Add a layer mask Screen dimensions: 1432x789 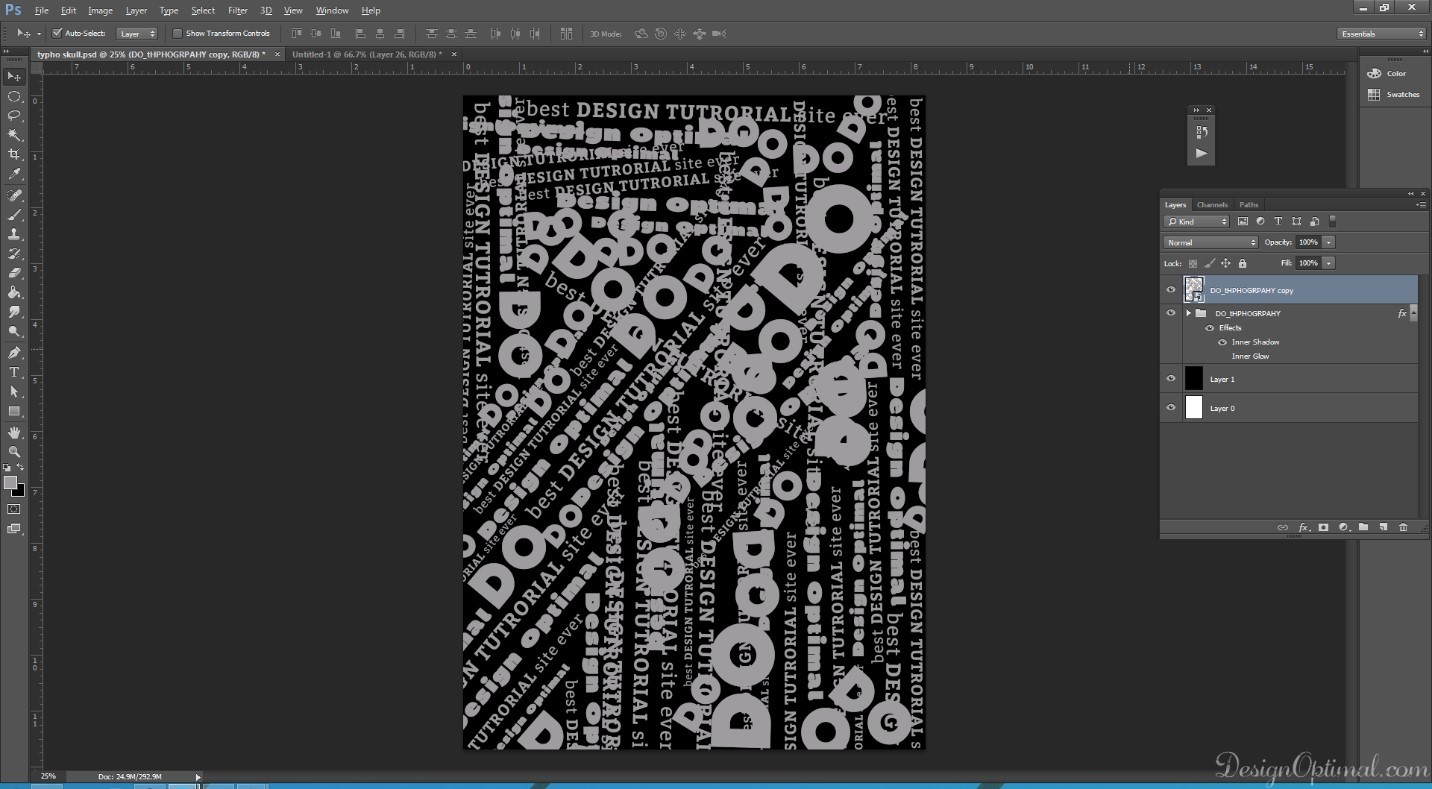point(1323,527)
